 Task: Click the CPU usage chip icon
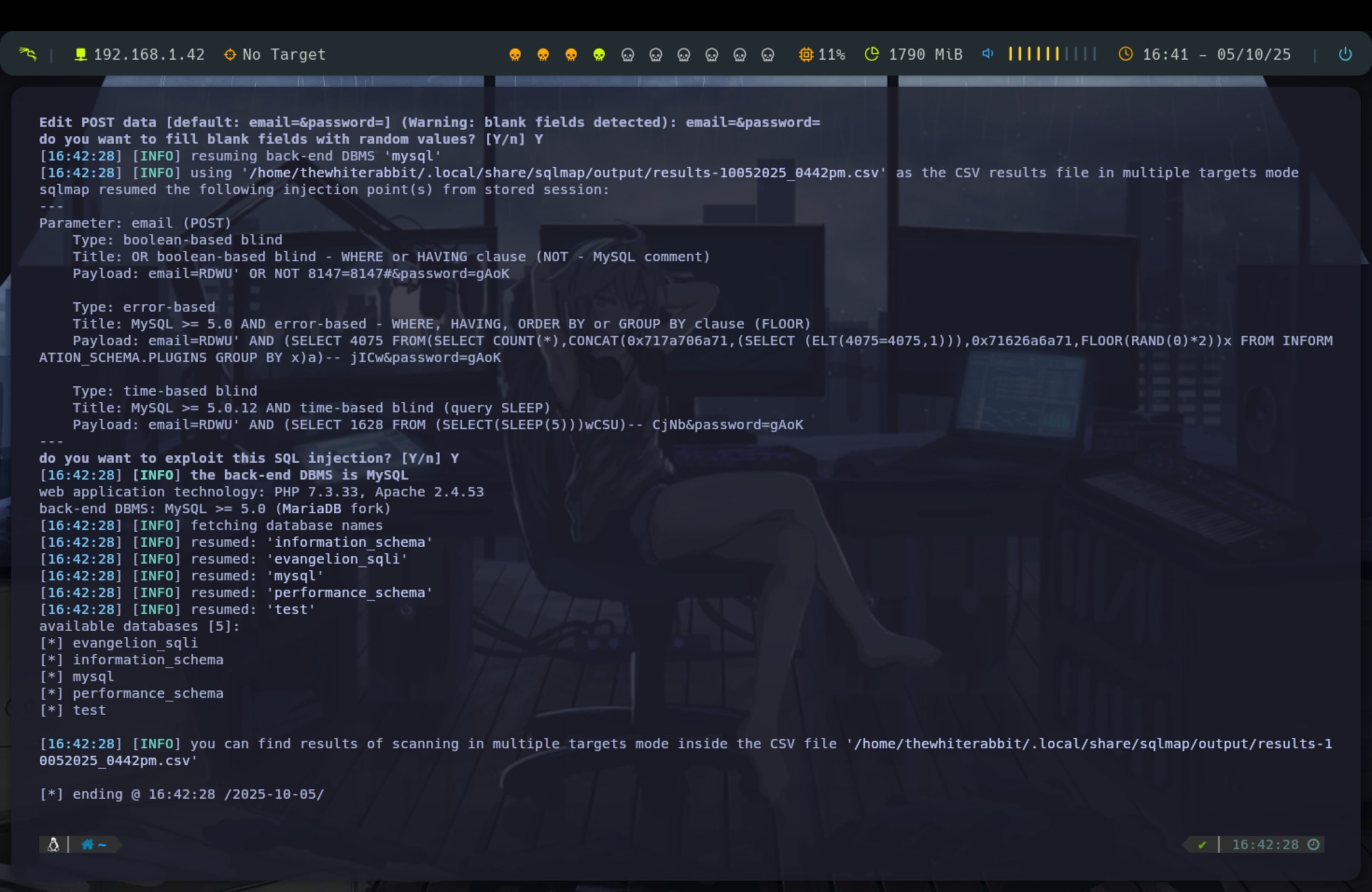[805, 54]
